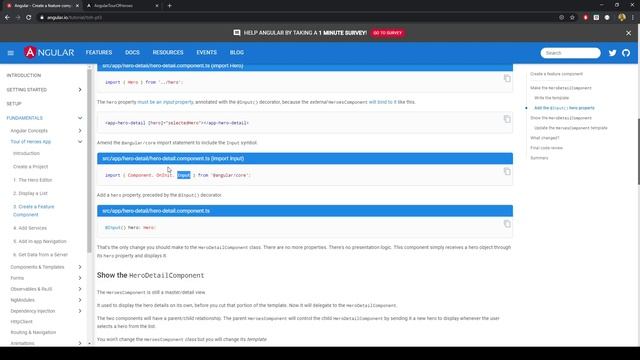Viewport: 640px width, 360px height.
Task: Copy the app-hero-detail template snippet
Action: 507,119
